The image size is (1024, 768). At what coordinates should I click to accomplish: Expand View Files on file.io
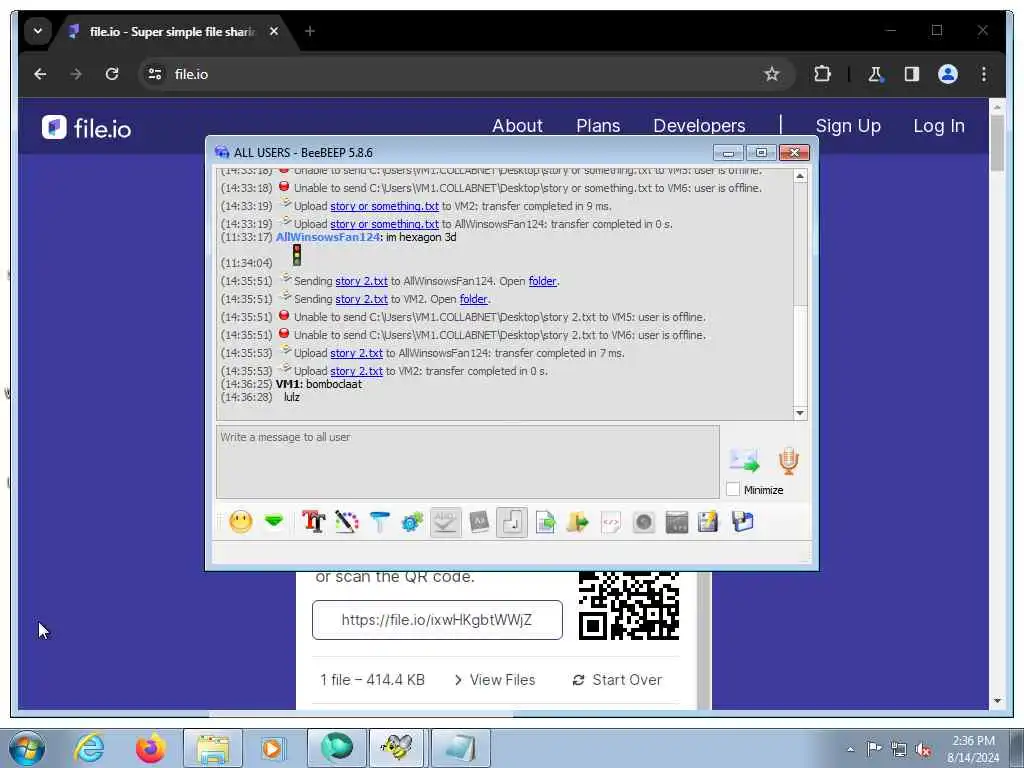(x=494, y=680)
